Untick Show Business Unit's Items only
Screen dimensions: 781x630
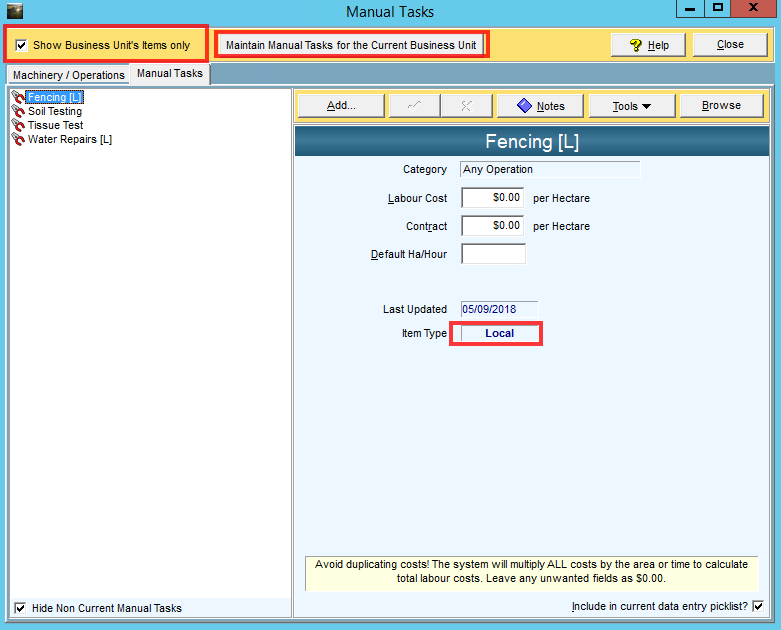[x=21, y=45]
